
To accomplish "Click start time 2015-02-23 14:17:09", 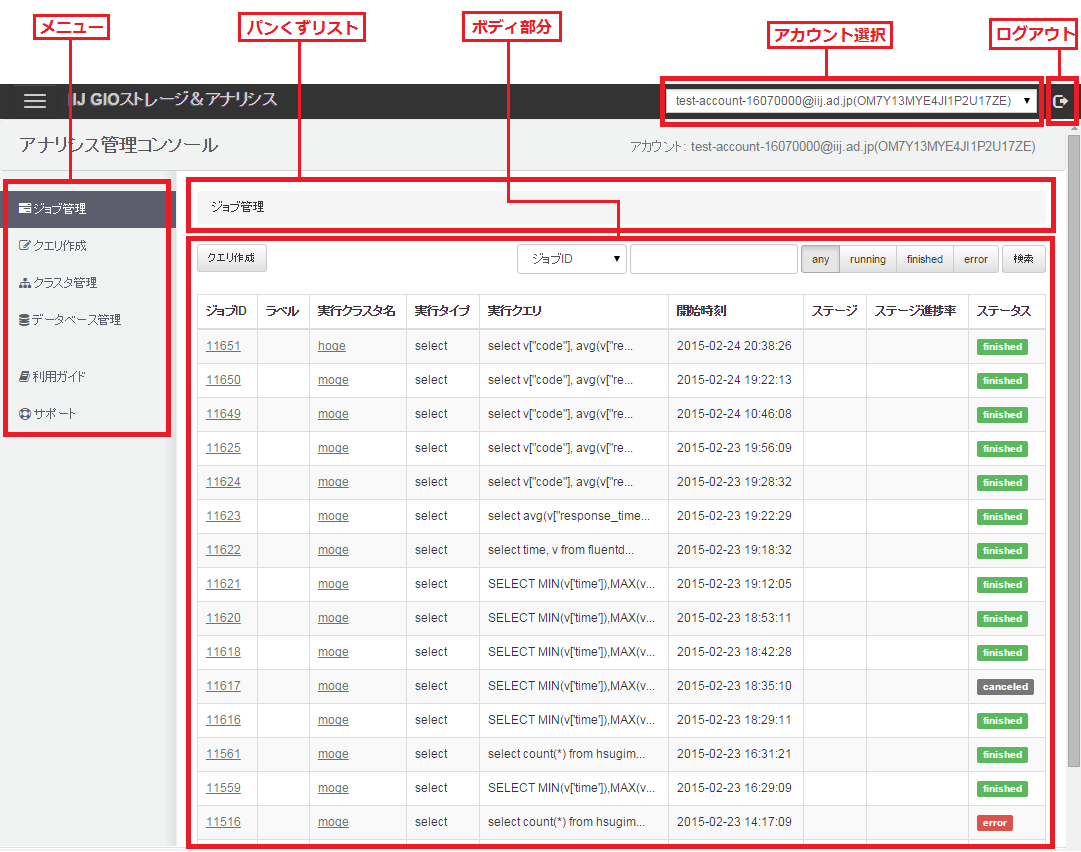I will (734, 822).
